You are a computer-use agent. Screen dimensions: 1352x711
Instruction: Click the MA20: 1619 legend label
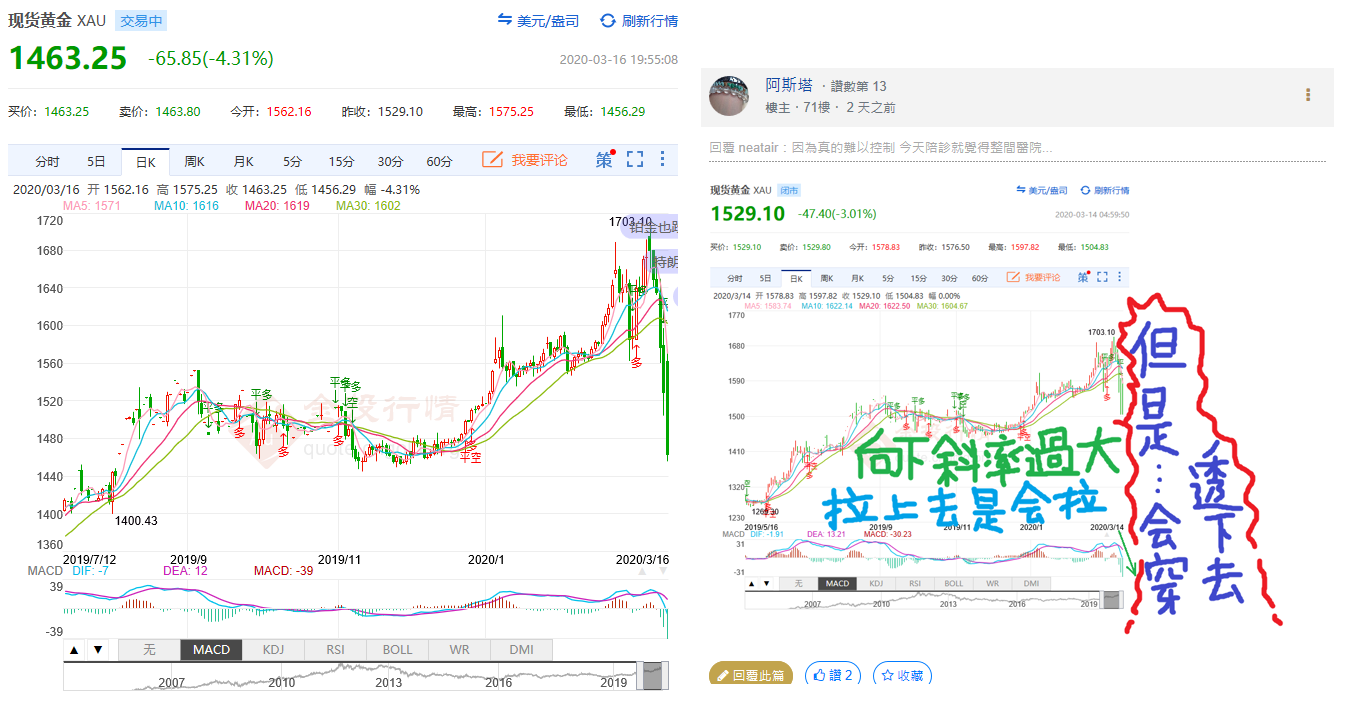278,206
